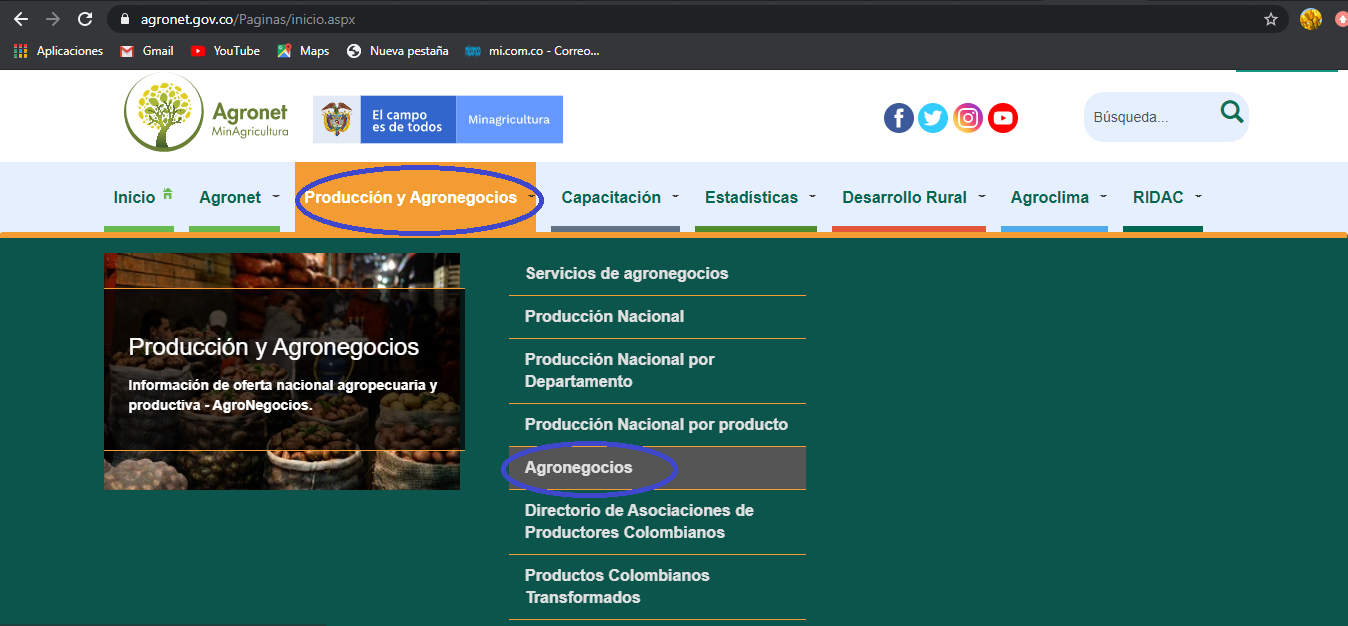Open the Gmail bookmark icon
This screenshot has width=1348, height=626.
pyautogui.click(x=146, y=50)
